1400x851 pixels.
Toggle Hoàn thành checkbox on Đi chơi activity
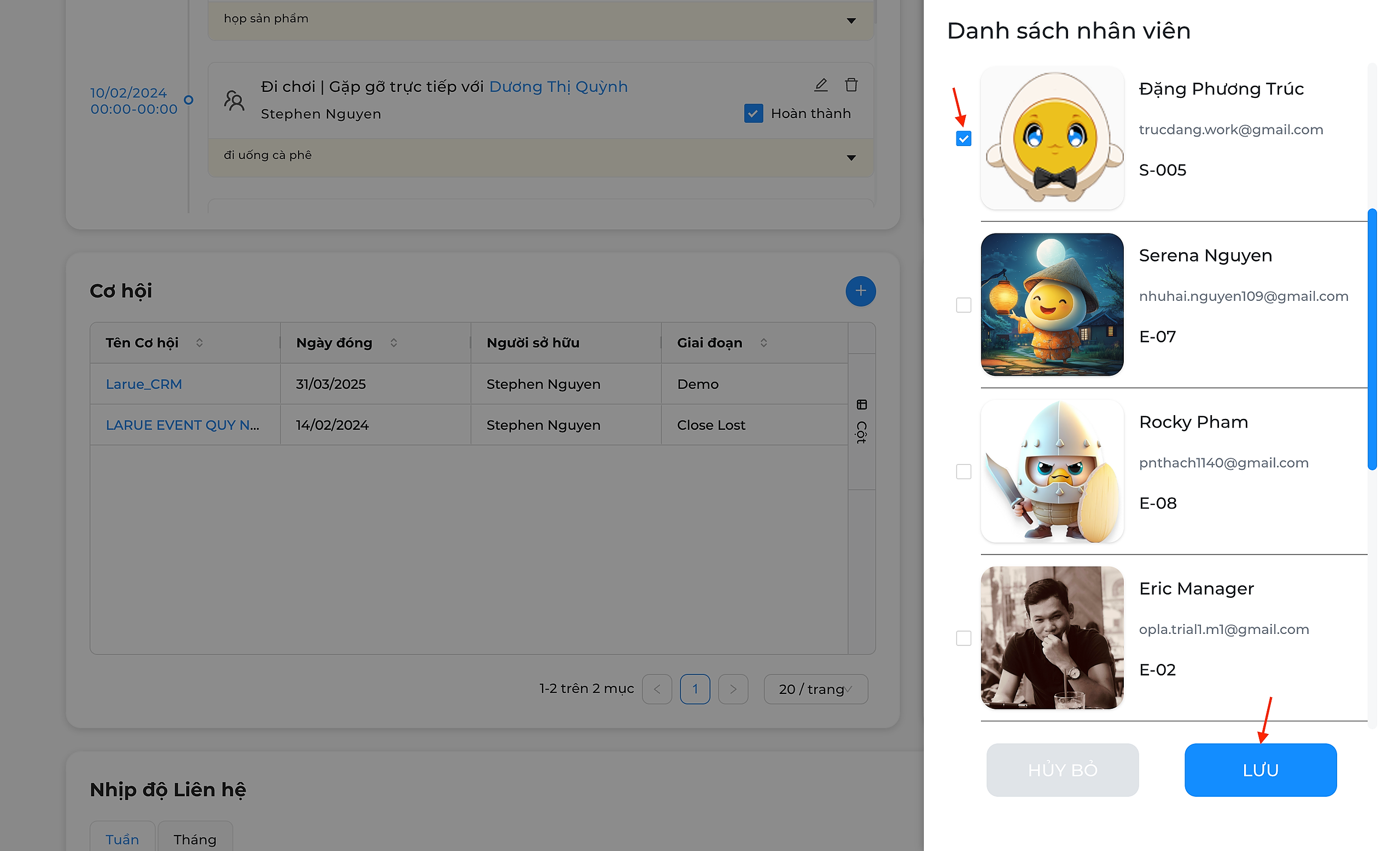pos(754,113)
